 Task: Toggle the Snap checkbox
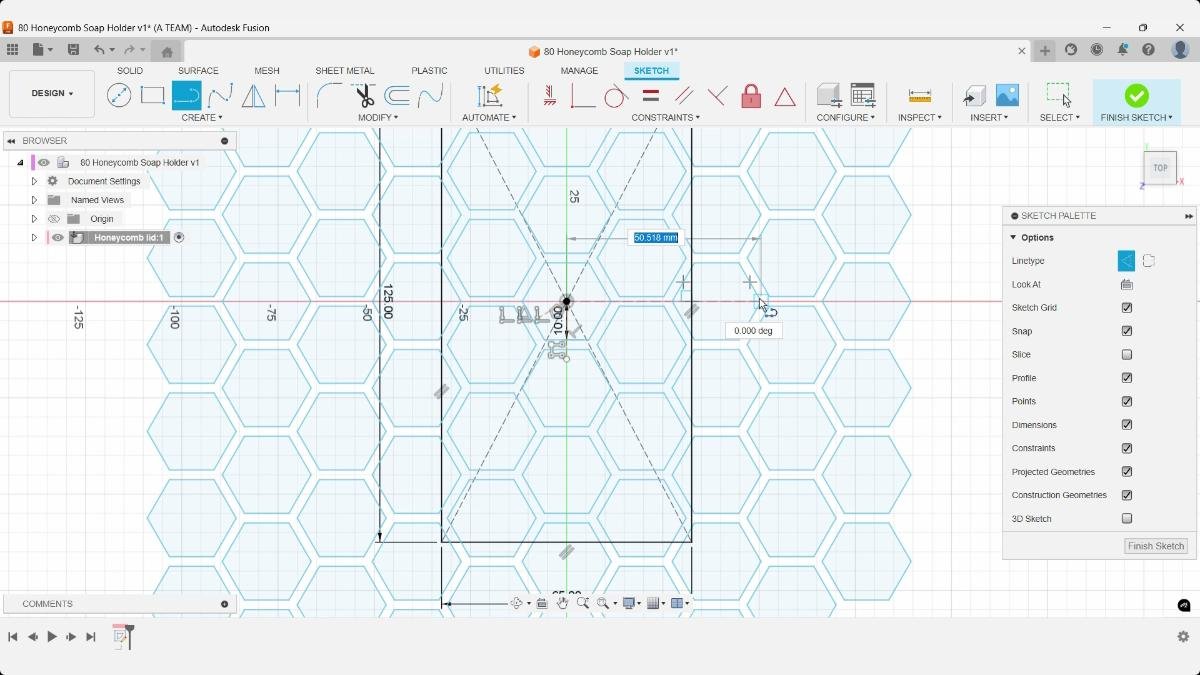[x=1127, y=331]
